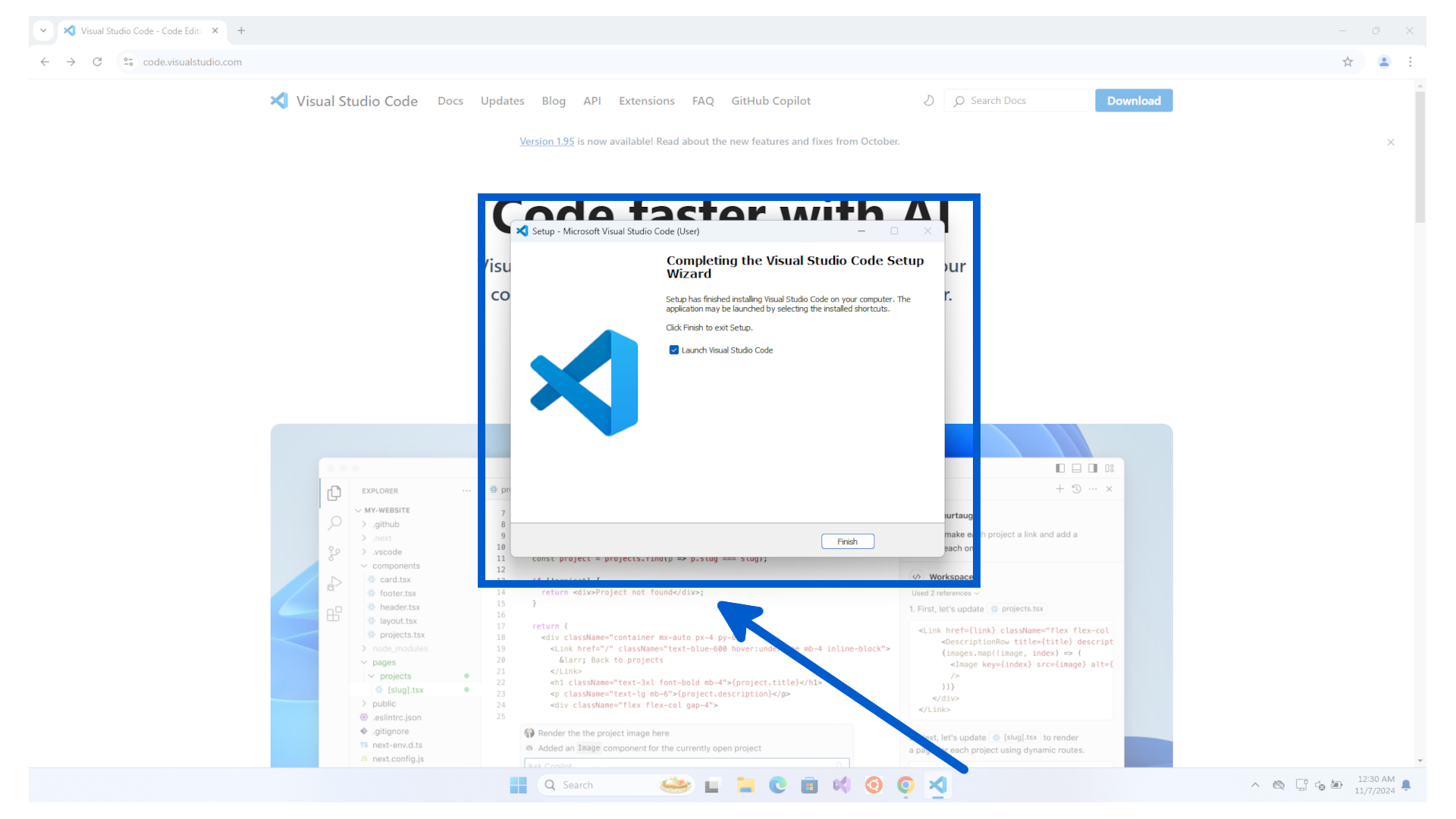Open the Docs navigation item
Viewport: 1456px width, 819px height.
coord(450,101)
